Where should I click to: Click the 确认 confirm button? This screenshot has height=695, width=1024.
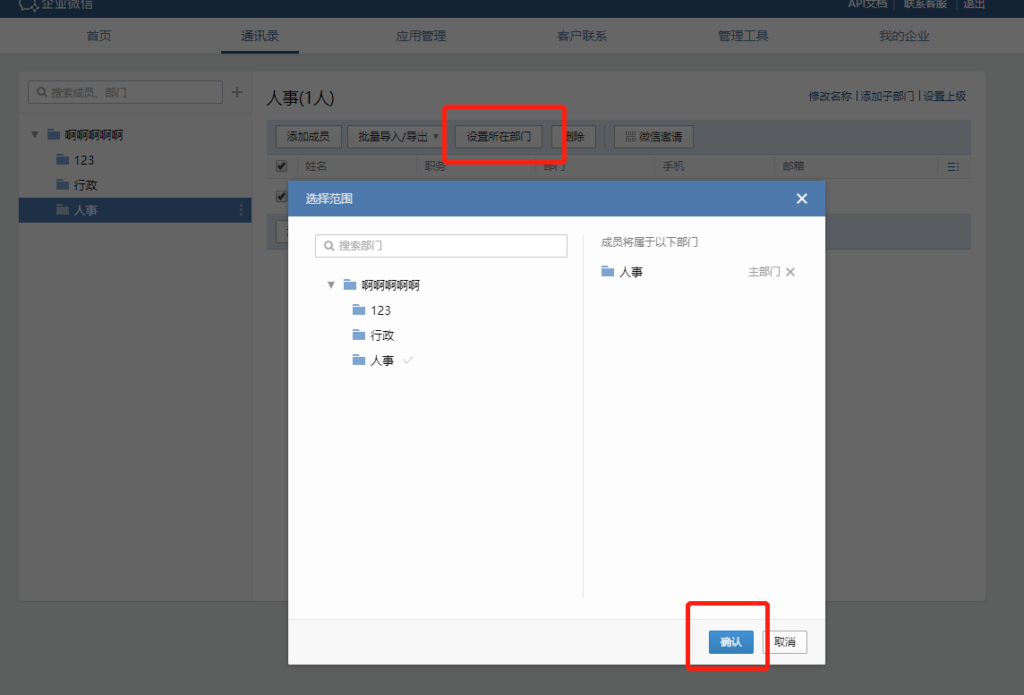tap(731, 642)
